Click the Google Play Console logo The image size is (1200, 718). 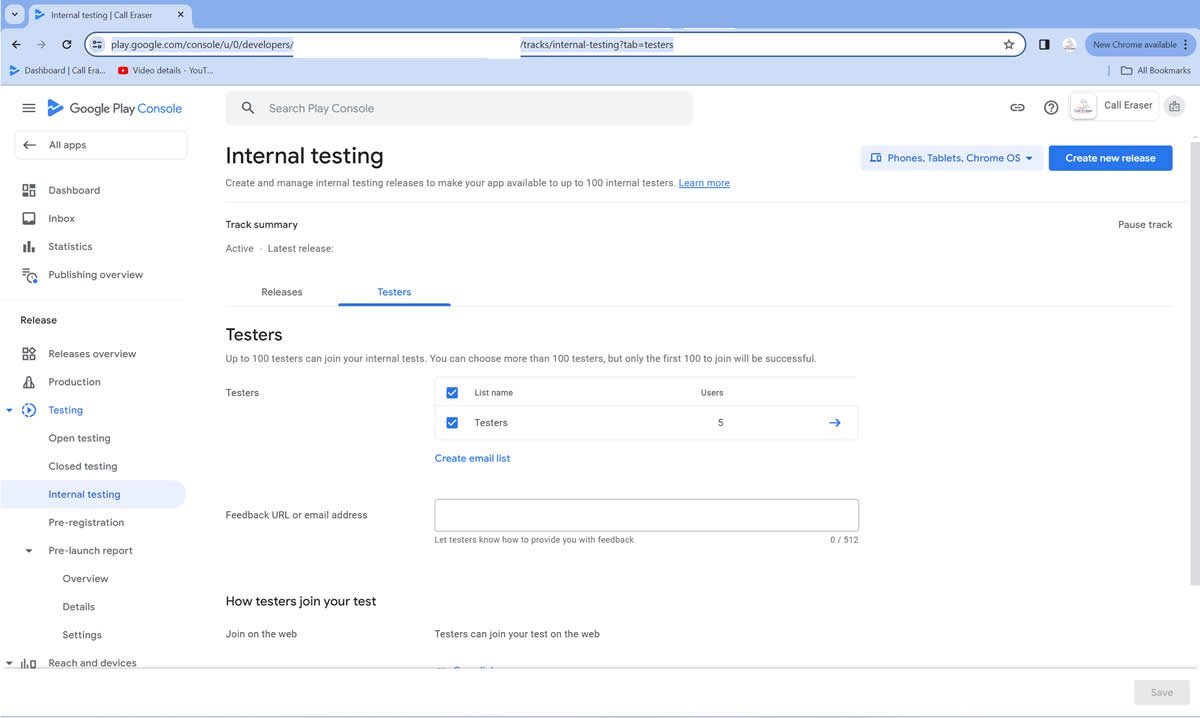click(115, 108)
